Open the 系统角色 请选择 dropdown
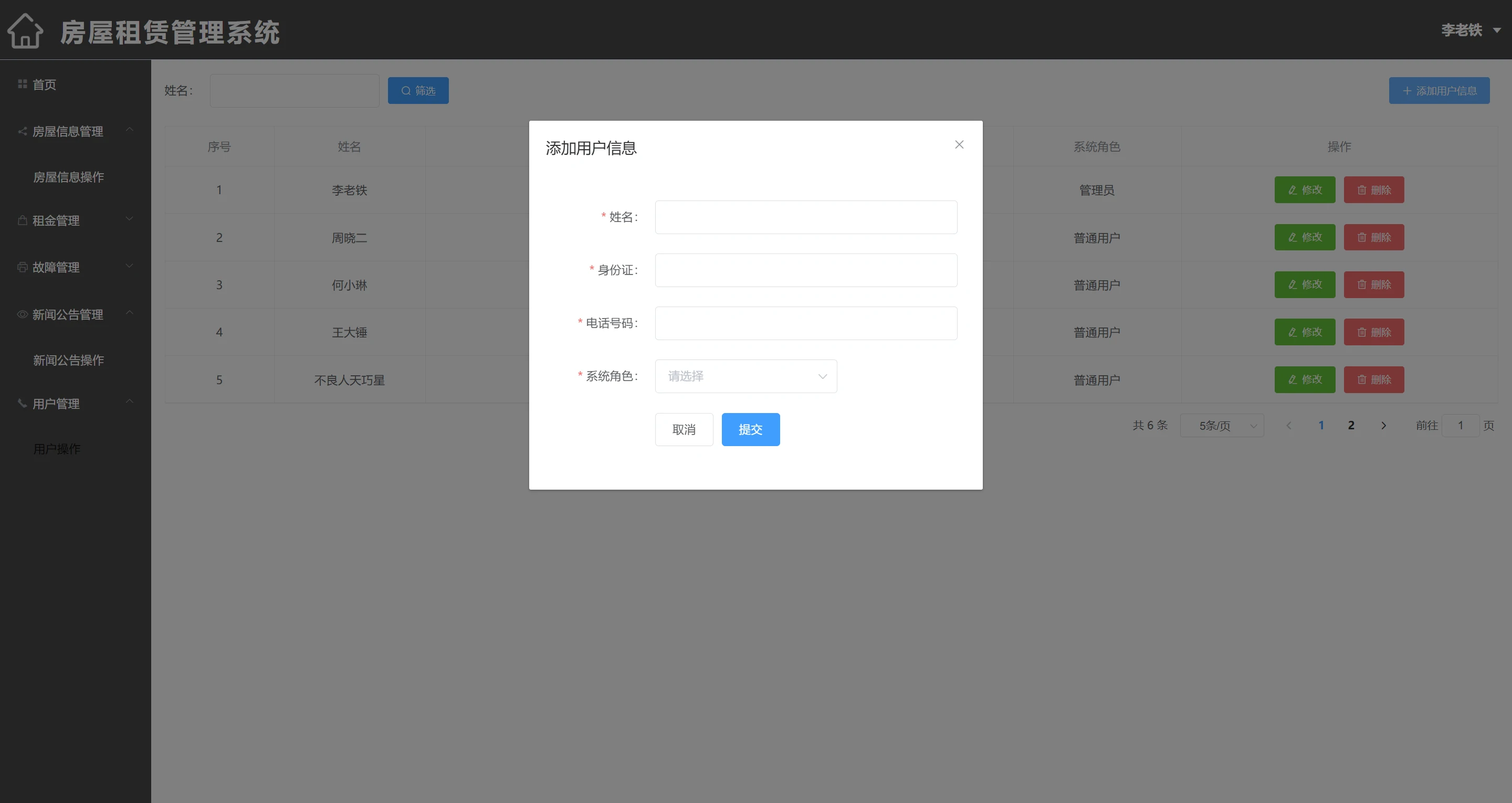Image resolution: width=1512 pixels, height=803 pixels. click(745, 376)
